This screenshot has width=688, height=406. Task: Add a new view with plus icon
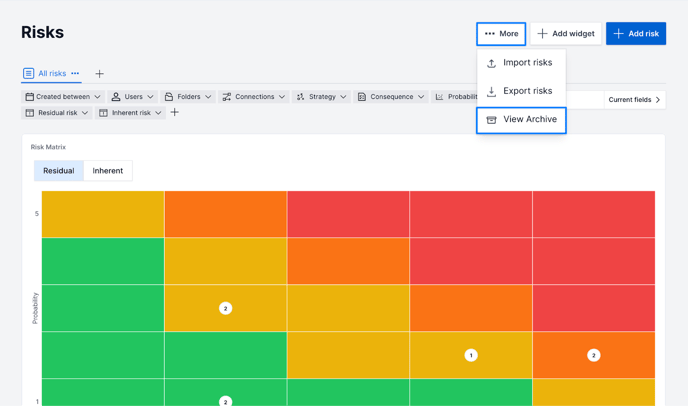point(99,74)
